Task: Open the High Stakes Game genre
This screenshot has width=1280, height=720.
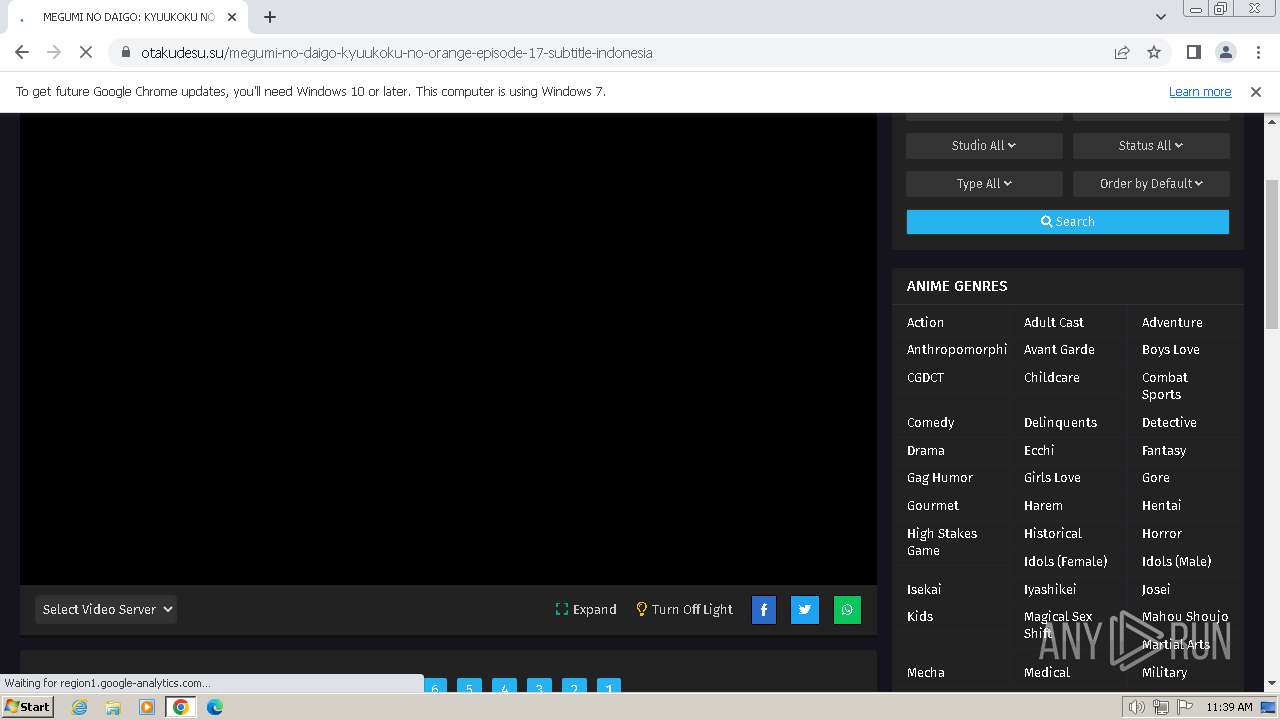Action: pyautogui.click(x=942, y=541)
